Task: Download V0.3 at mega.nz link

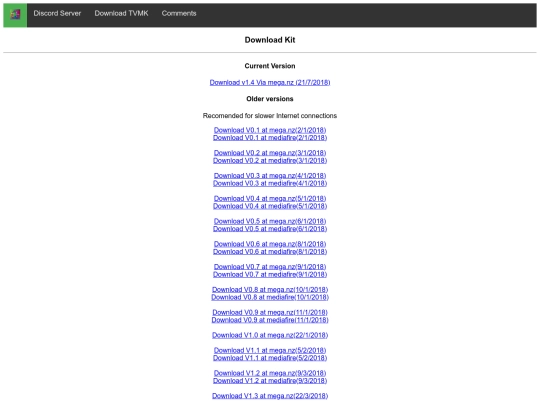Action: [270, 176]
